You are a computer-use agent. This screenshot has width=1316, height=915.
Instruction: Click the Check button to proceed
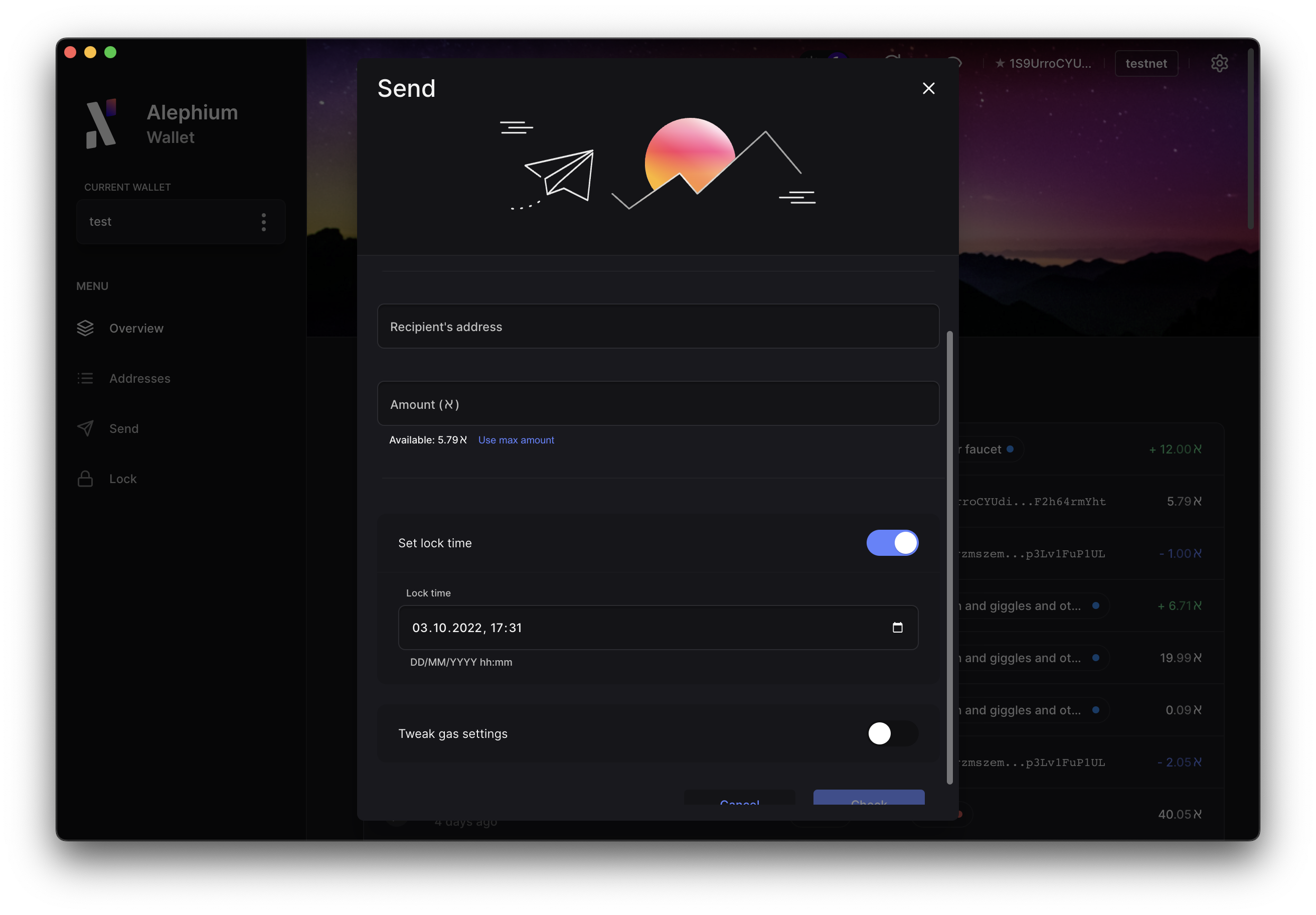[x=868, y=802]
